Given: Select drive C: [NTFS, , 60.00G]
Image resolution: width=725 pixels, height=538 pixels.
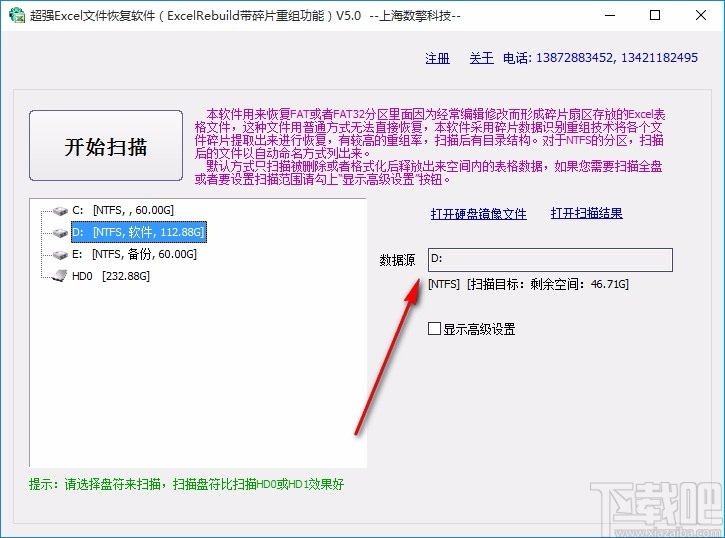Looking at the screenshot, I should point(123,210).
